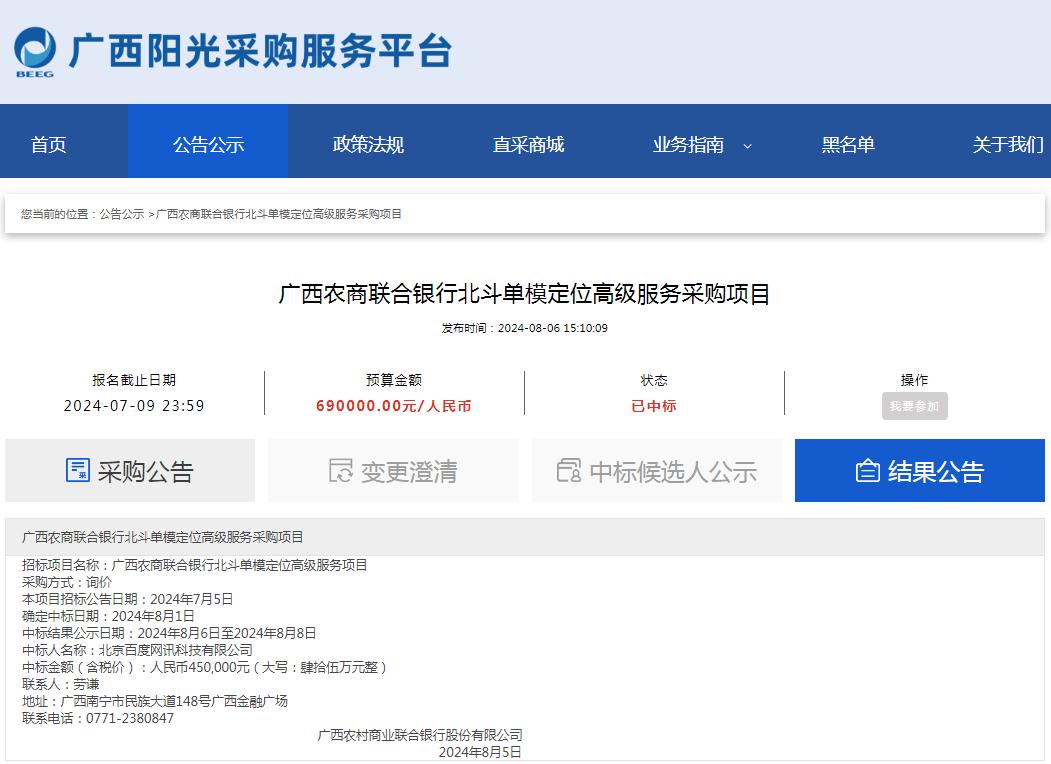The image size is (1051, 764).
Task: Select the 采购方式:询价 line
Action: (66, 582)
